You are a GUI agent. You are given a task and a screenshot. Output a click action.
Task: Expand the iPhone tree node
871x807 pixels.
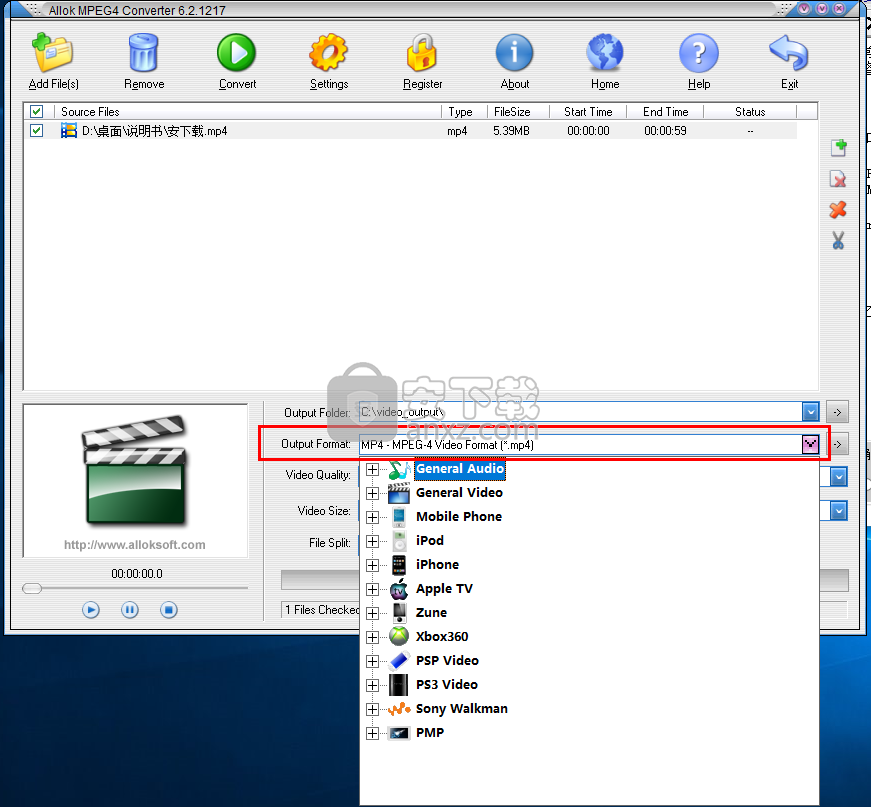pos(373,565)
